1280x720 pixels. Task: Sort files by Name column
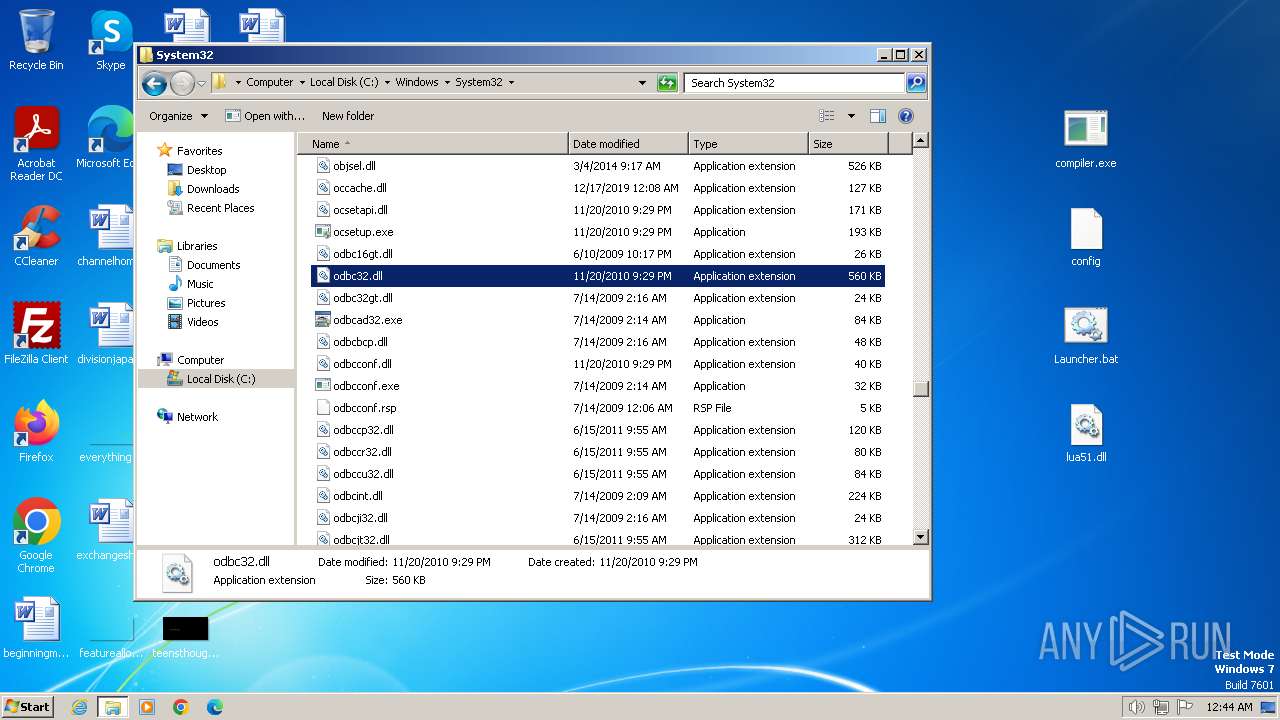pyautogui.click(x=433, y=144)
